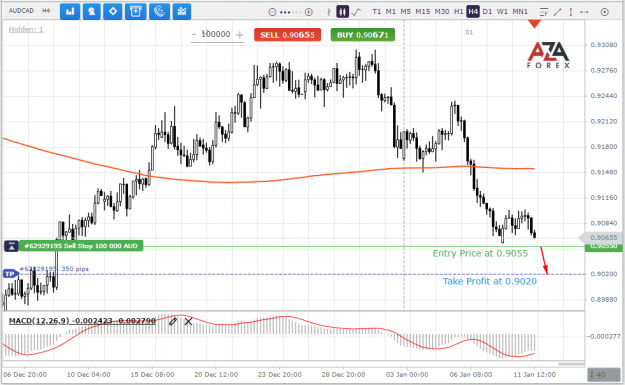625x385 pixels.
Task: Click the '03 Jan 00:00' date label
Action: point(407,375)
